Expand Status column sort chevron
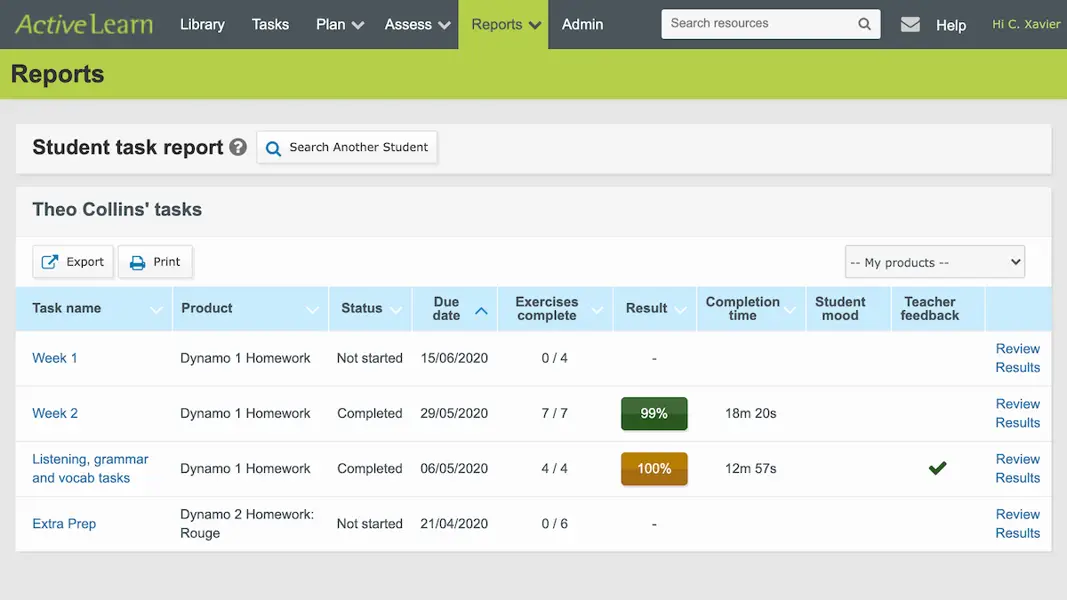Image resolution: width=1067 pixels, height=600 pixels. [396, 310]
